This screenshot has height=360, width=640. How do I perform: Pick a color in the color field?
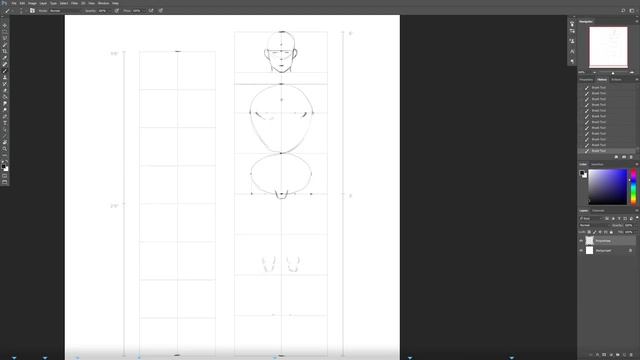pos(607,187)
